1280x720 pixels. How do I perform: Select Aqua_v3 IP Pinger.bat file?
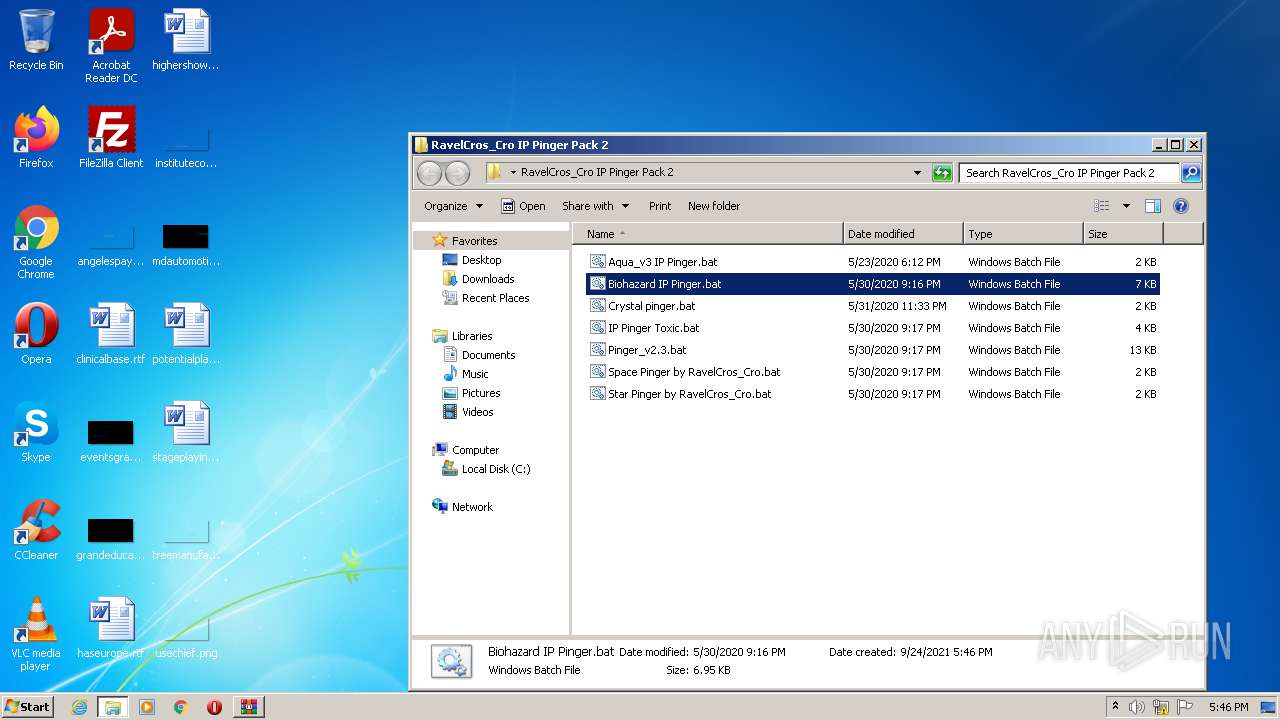click(x=872, y=262)
